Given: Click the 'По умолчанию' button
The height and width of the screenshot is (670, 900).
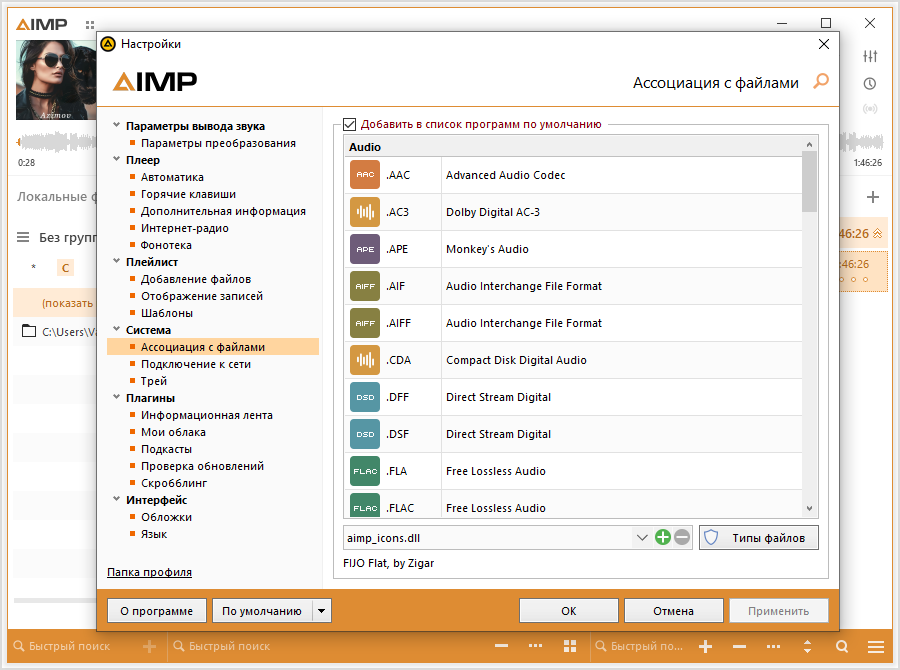Looking at the screenshot, I should coord(262,611).
